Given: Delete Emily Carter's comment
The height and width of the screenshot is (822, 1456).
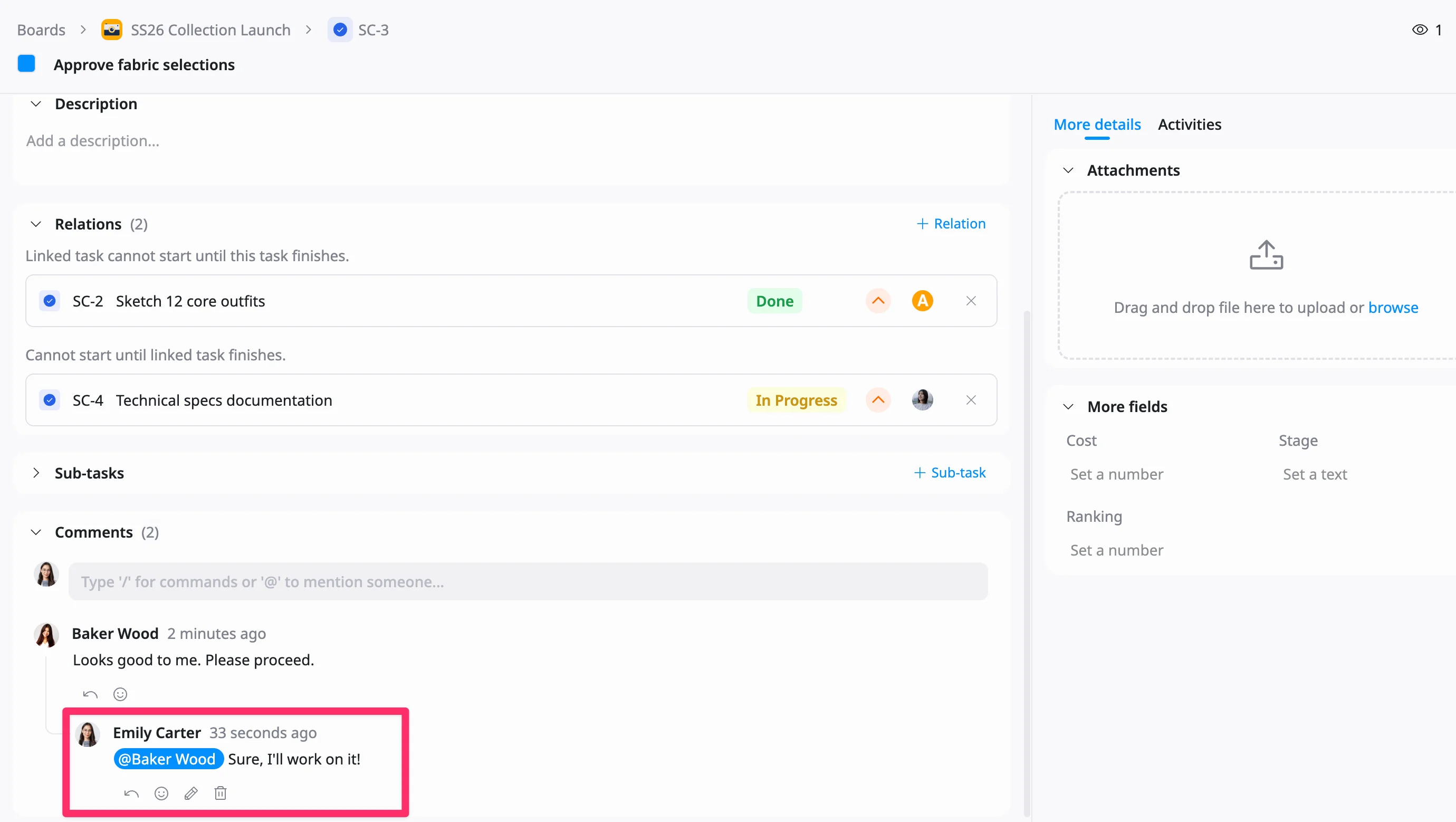Looking at the screenshot, I should coord(221,794).
